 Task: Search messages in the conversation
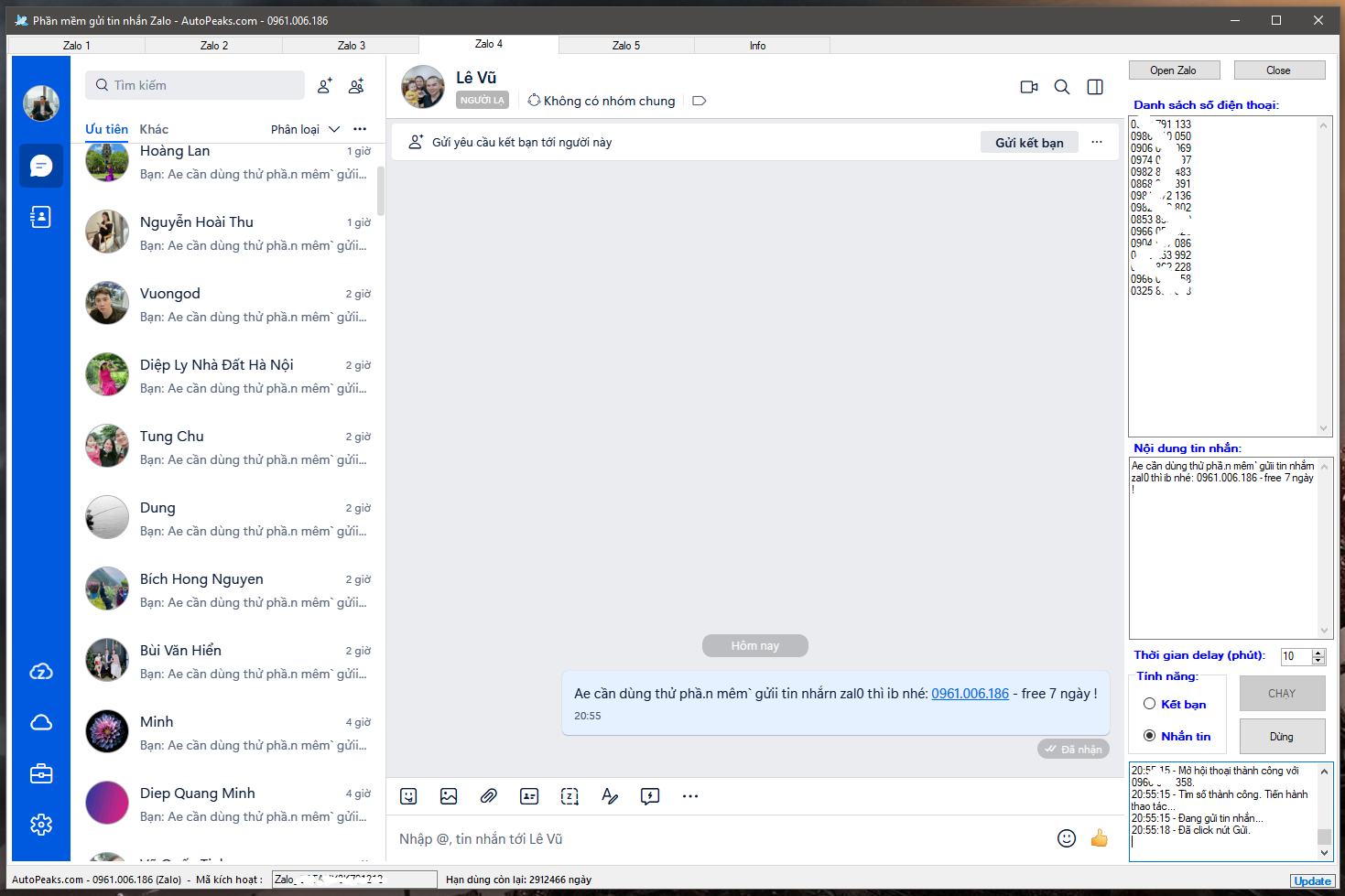(1061, 87)
